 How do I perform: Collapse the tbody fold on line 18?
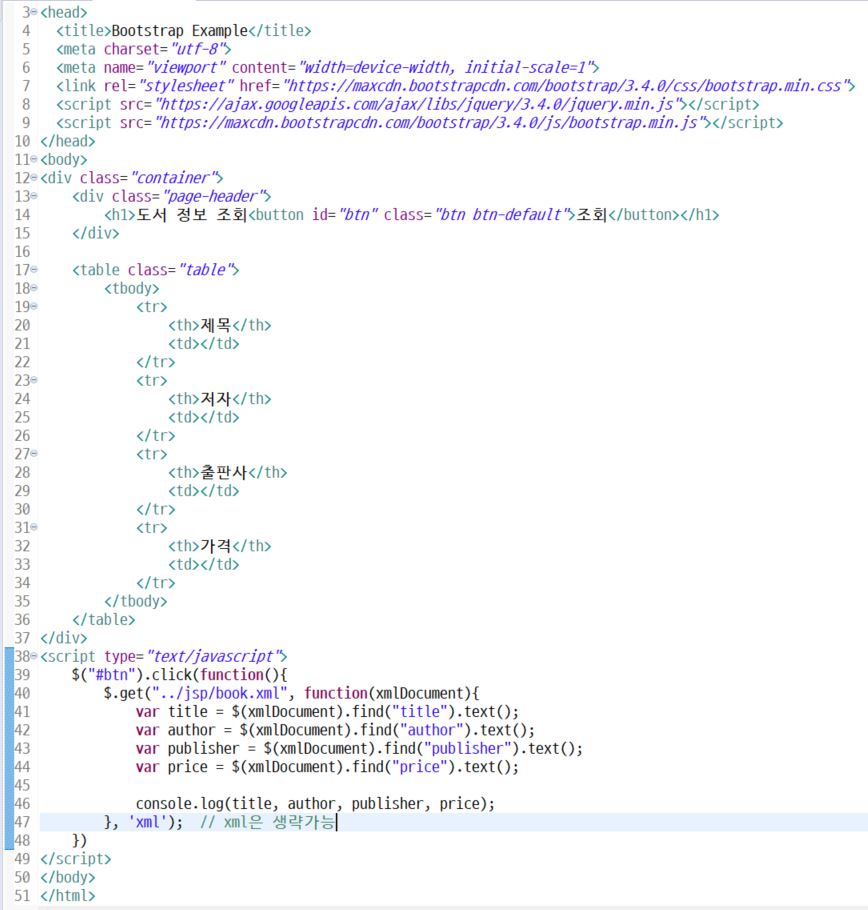pyautogui.click(x=34, y=288)
